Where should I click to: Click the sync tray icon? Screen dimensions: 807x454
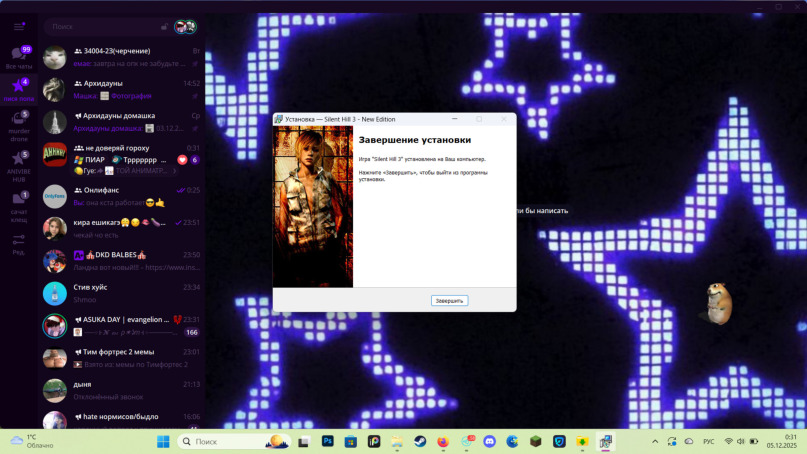click(x=672, y=442)
